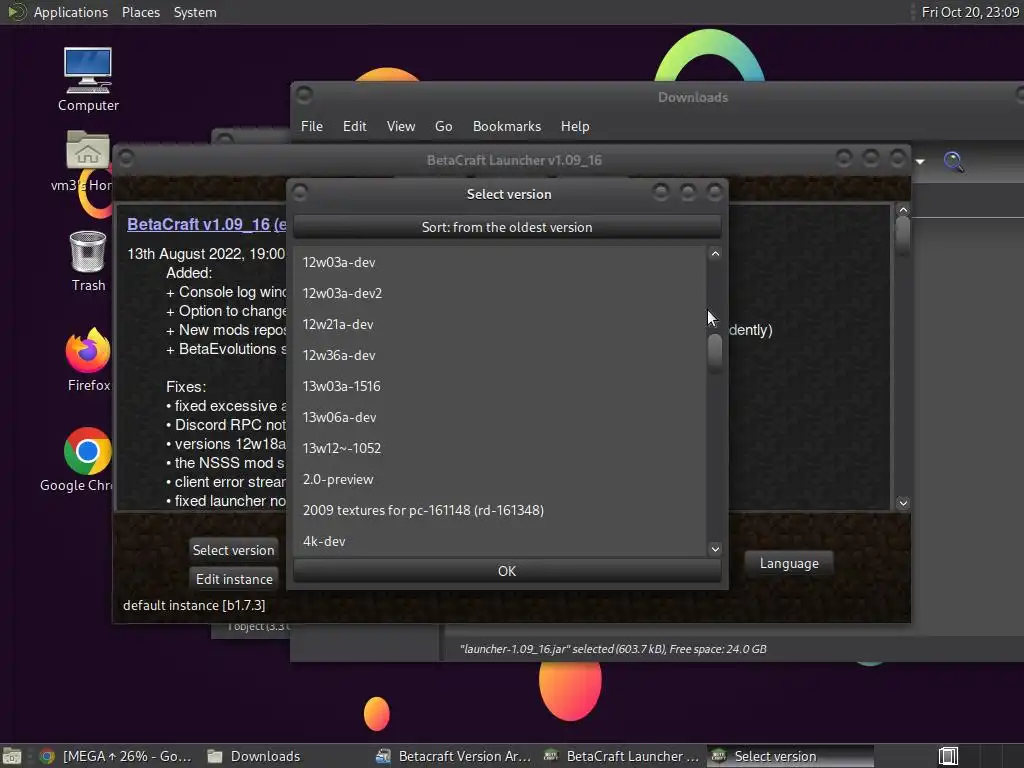
Task: Switch to BetaCraft Launcher taskbar entry
Action: (x=622, y=756)
